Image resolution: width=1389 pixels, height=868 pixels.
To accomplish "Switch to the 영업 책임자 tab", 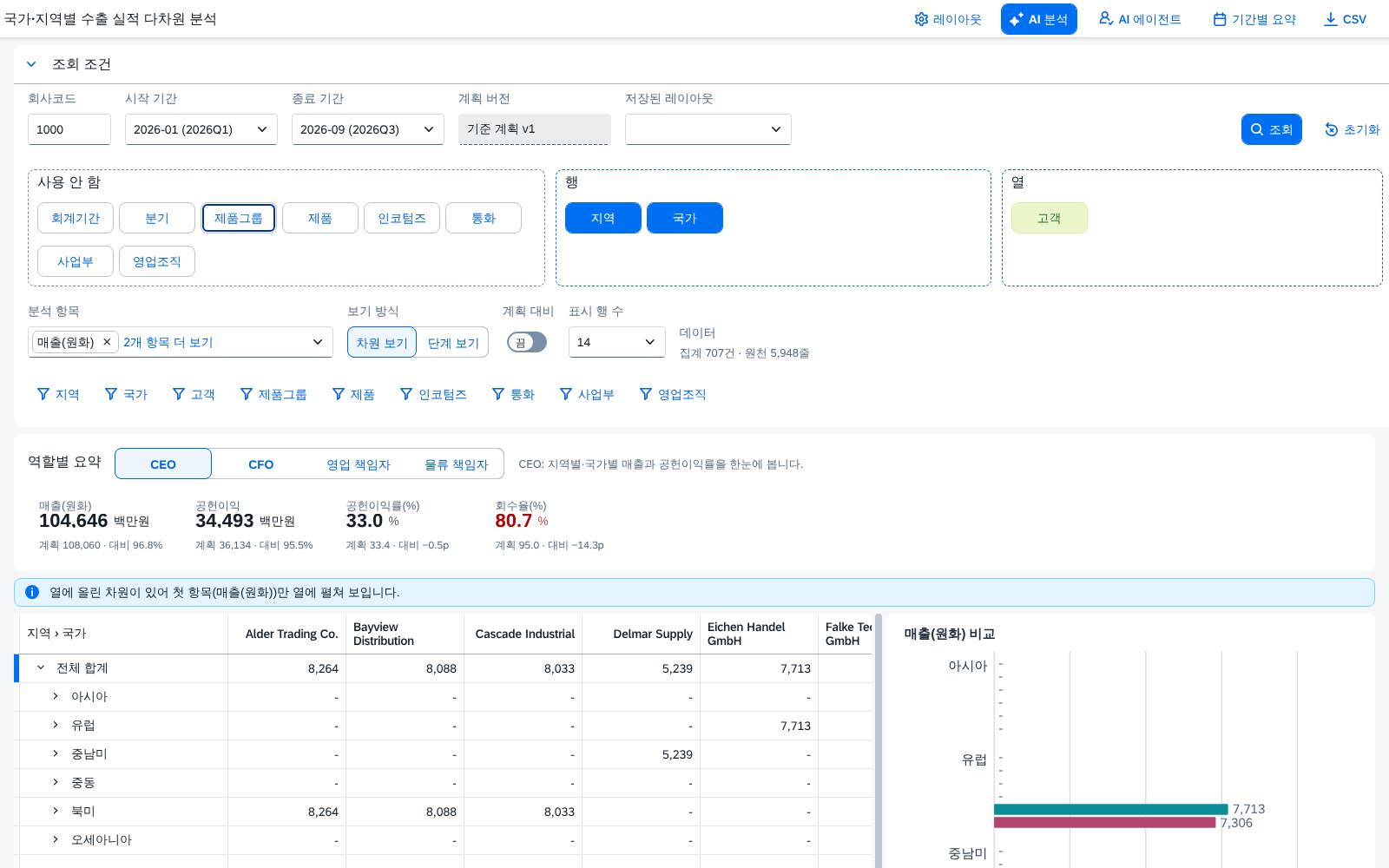I will [358, 464].
